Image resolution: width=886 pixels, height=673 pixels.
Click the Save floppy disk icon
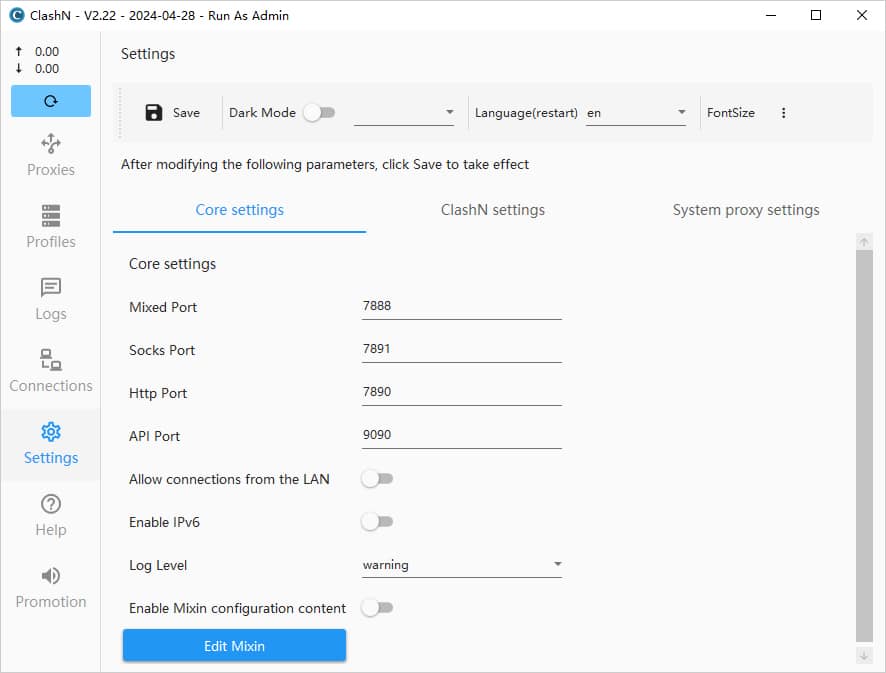coord(154,112)
